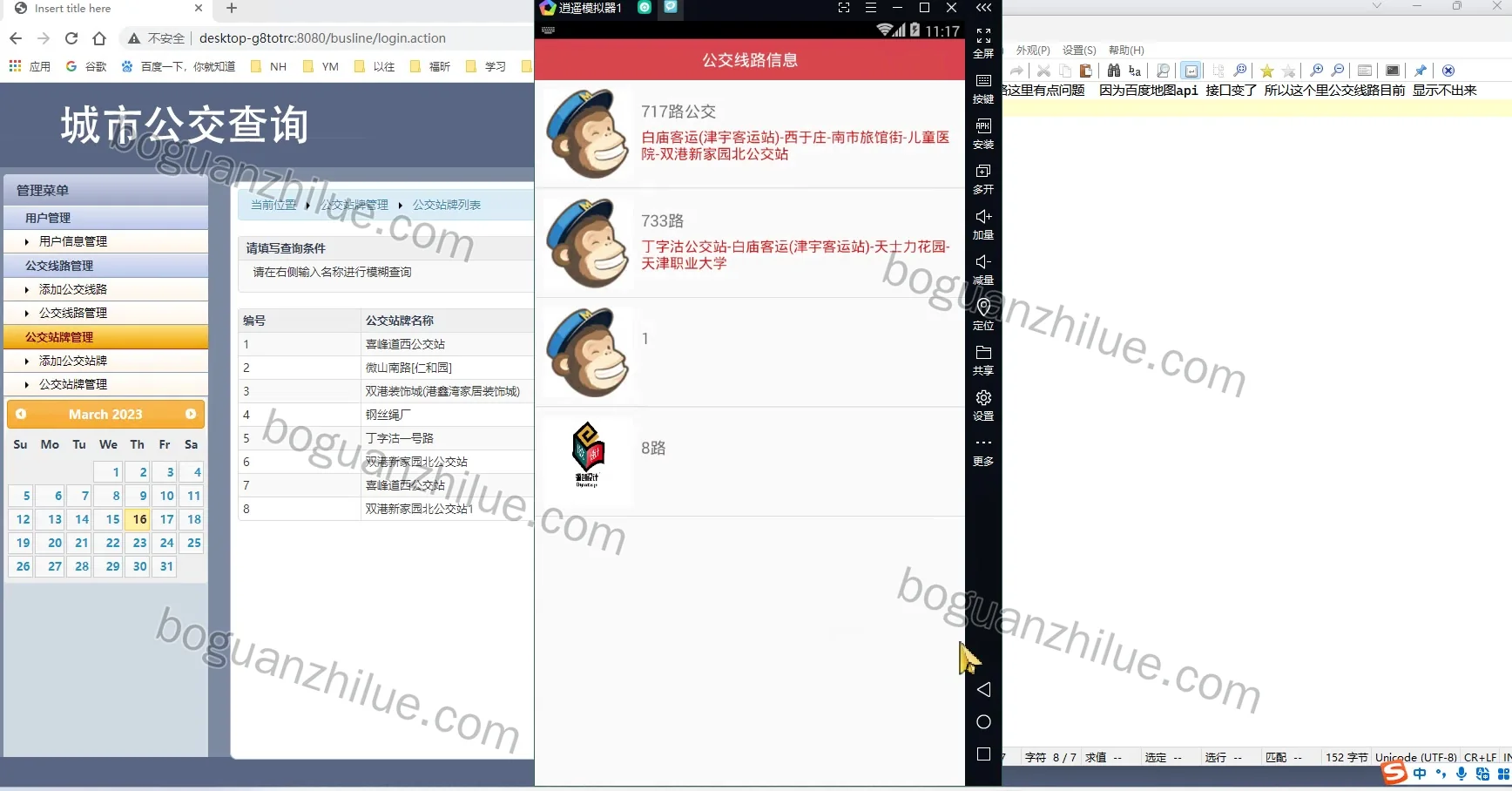Click the 喜峰道西公交站 row numbered 1
This screenshot has height=791, width=1512.
tap(386, 344)
